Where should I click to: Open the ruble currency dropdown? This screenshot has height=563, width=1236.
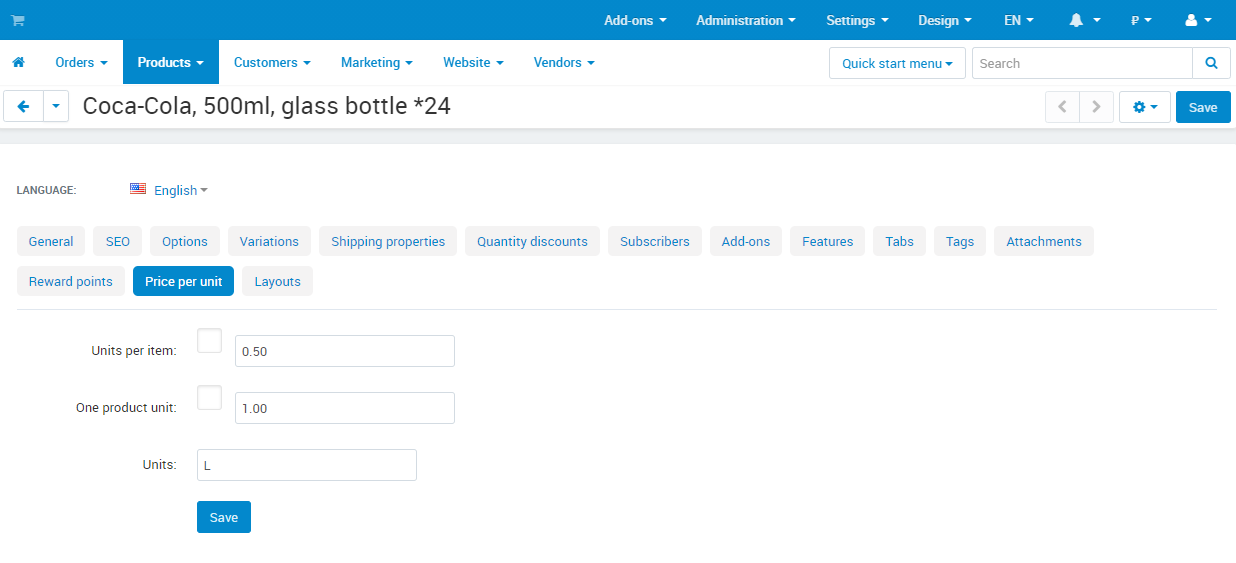tap(1141, 20)
